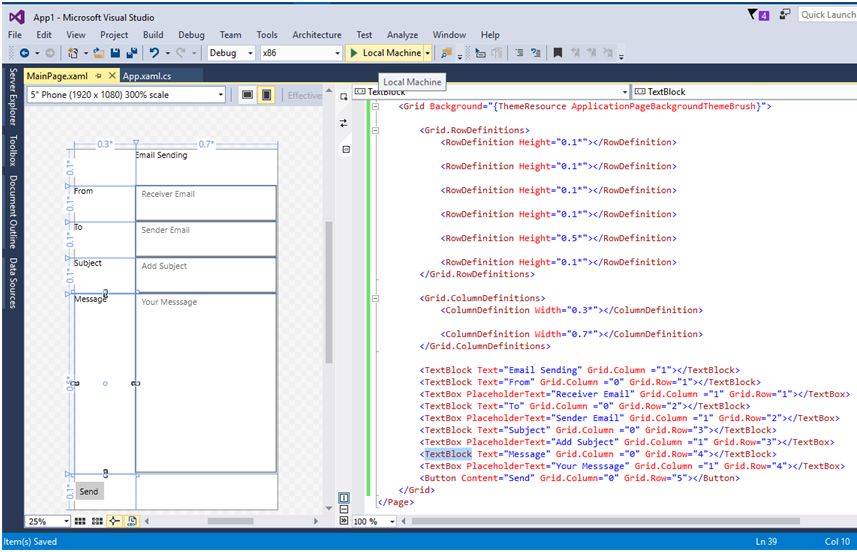Click the Save All toolbar icon
This screenshot has width=857, height=552.
click(131, 53)
